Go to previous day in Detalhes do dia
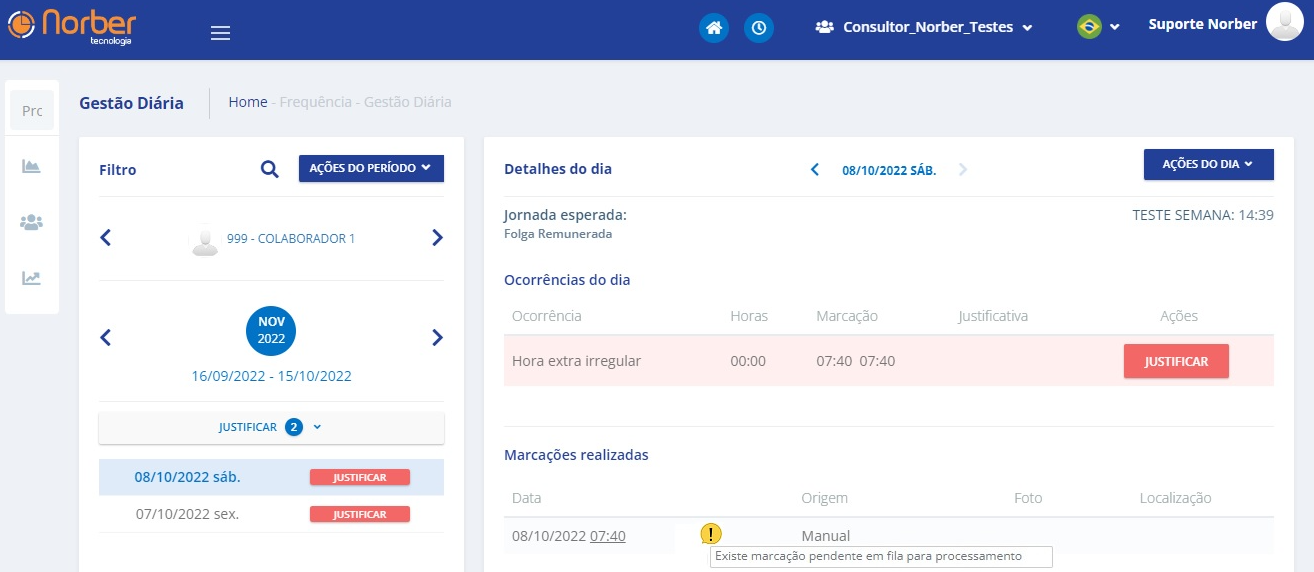The width and height of the screenshot is (1314, 572). pyautogui.click(x=815, y=170)
